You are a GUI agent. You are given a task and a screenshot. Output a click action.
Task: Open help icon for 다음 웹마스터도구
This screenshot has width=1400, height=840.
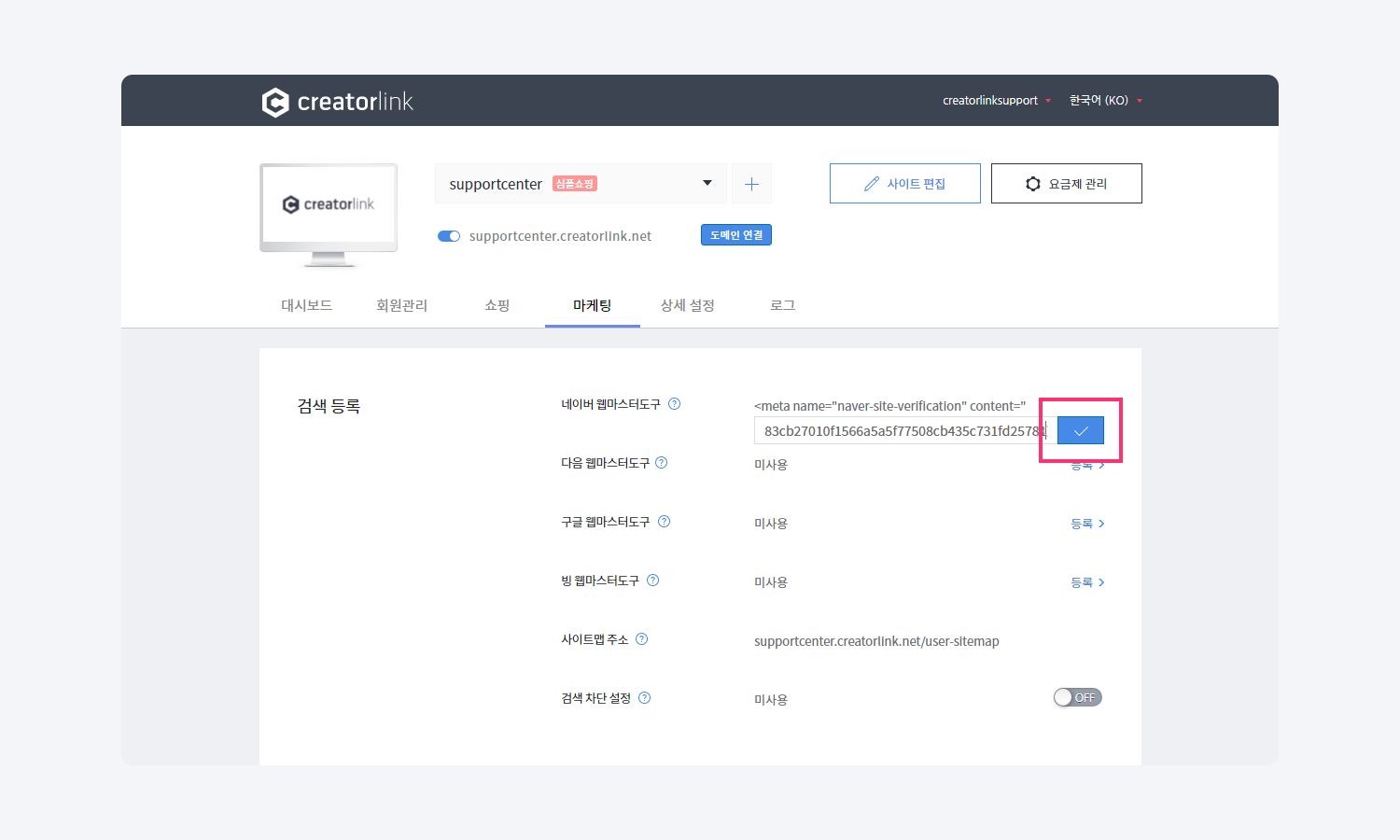tap(662, 463)
